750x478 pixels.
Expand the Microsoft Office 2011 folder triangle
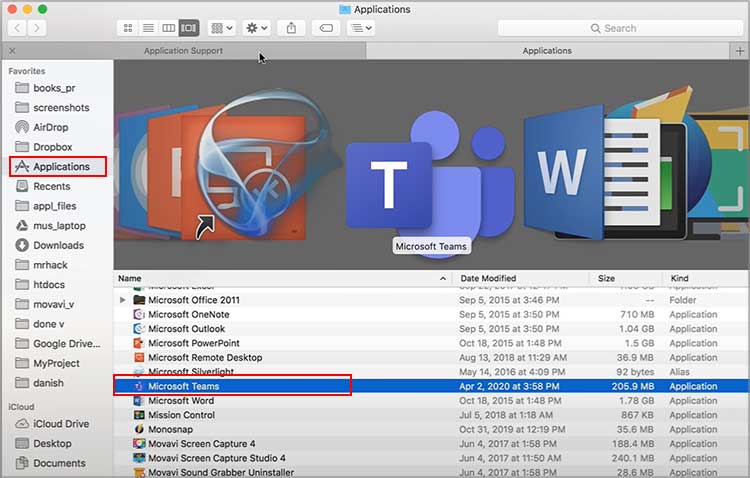[x=123, y=300]
